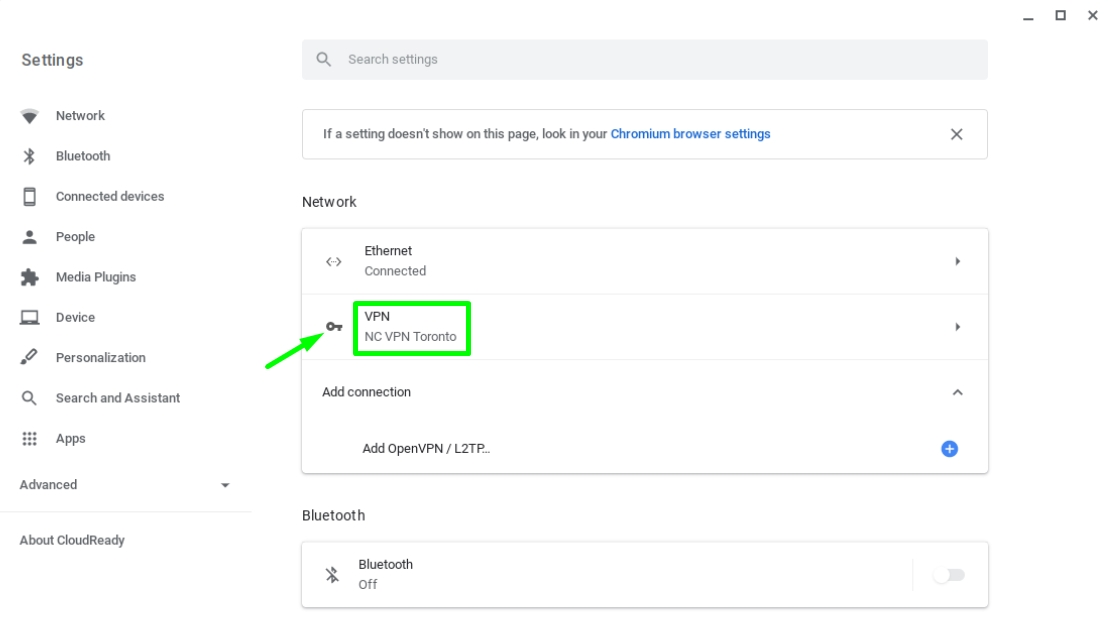Screen dimensions: 1108x624
Task: Focus the Search settings field
Action: click(x=644, y=59)
